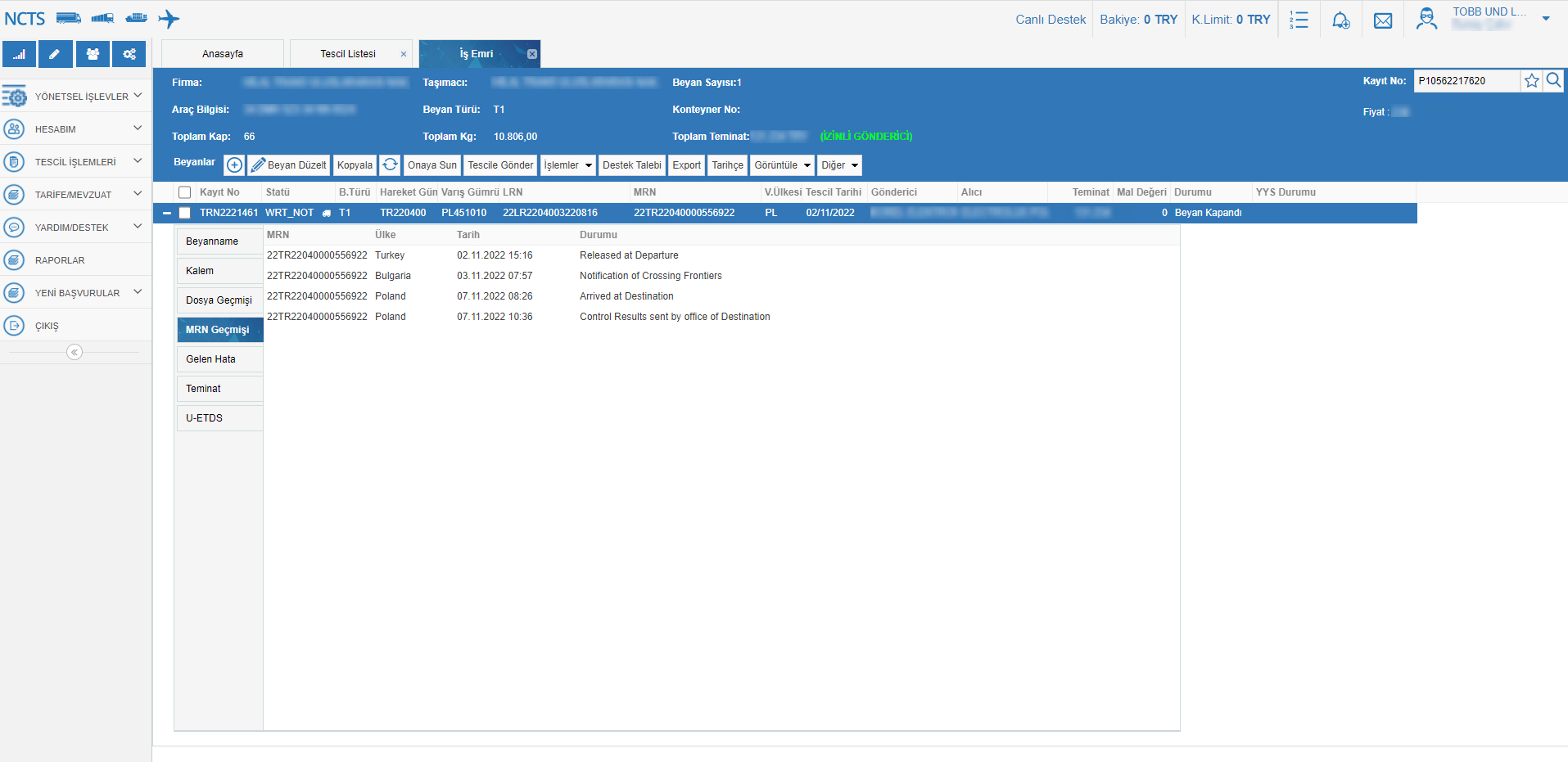Click into the Kayıt No input field

click(1466, 81)
